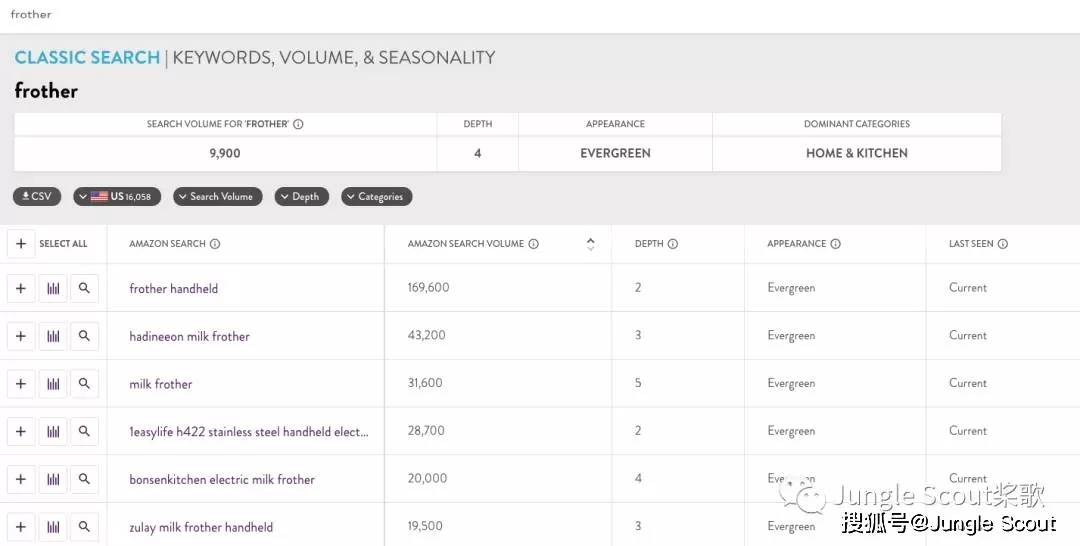
Task: Download results with the CSV button
Action: 37,197
